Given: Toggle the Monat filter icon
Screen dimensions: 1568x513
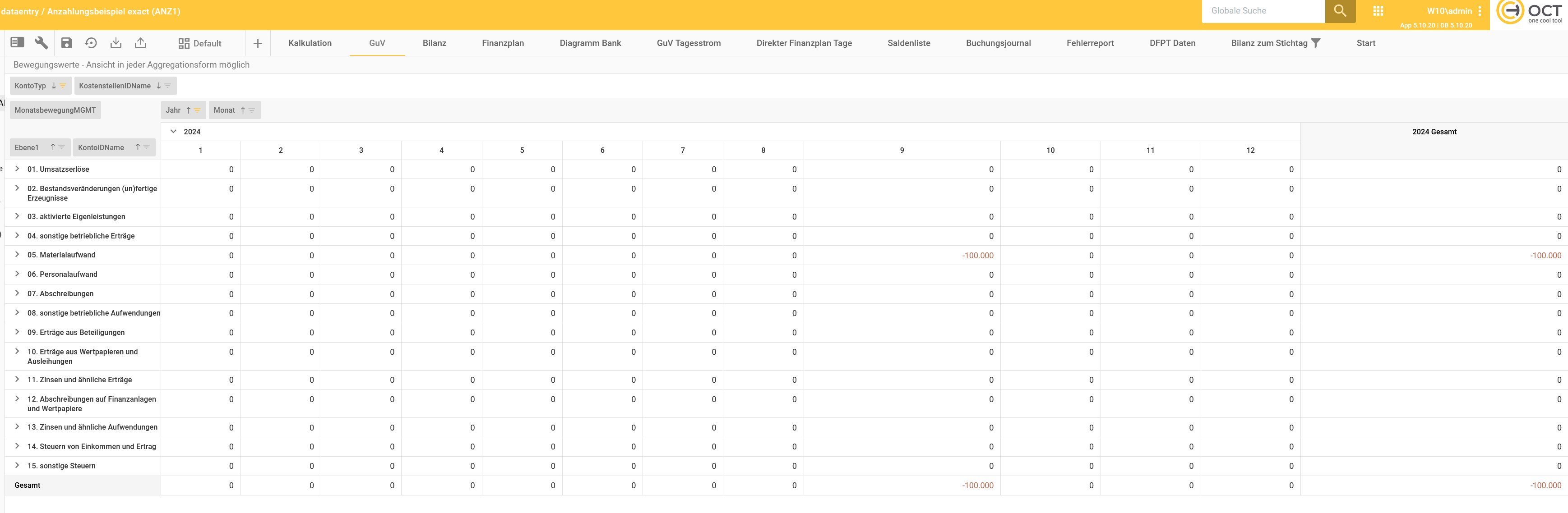Looking at the screenshot, I should 251,110.
